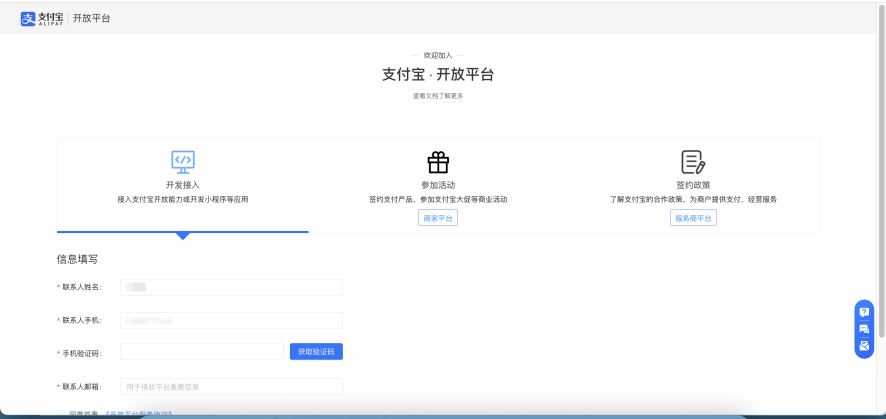Open 商家平台 button

[438, 218]
